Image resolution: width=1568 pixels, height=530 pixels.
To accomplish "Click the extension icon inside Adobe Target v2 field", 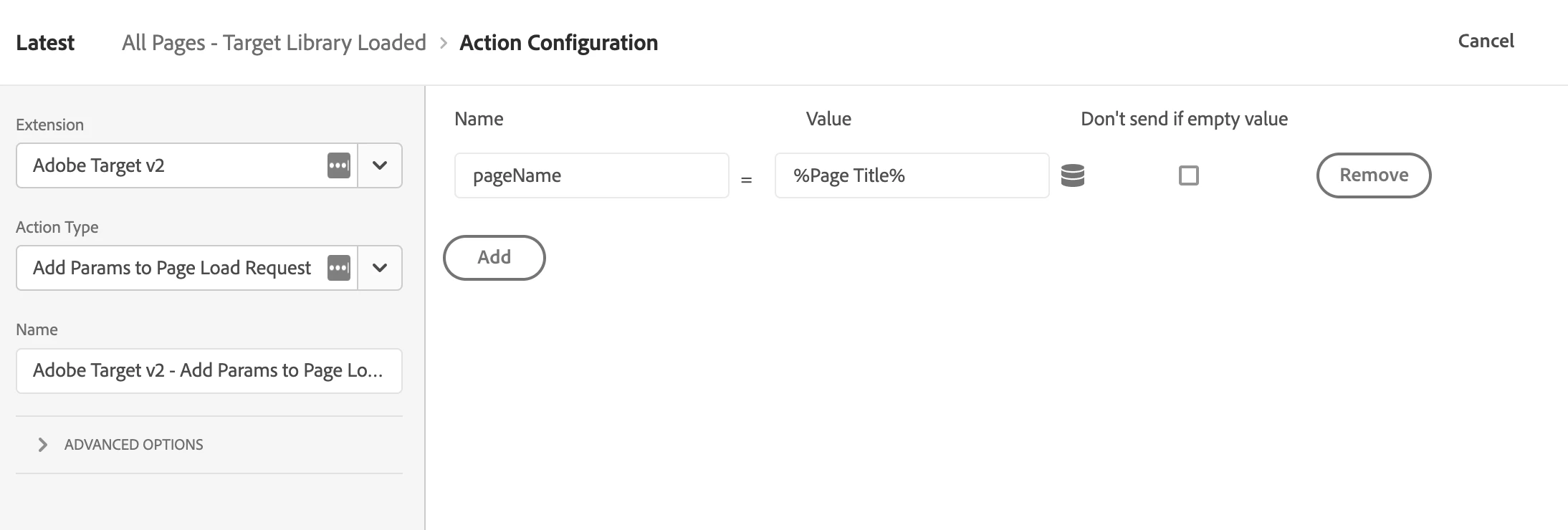I will (x=338, y=165).
